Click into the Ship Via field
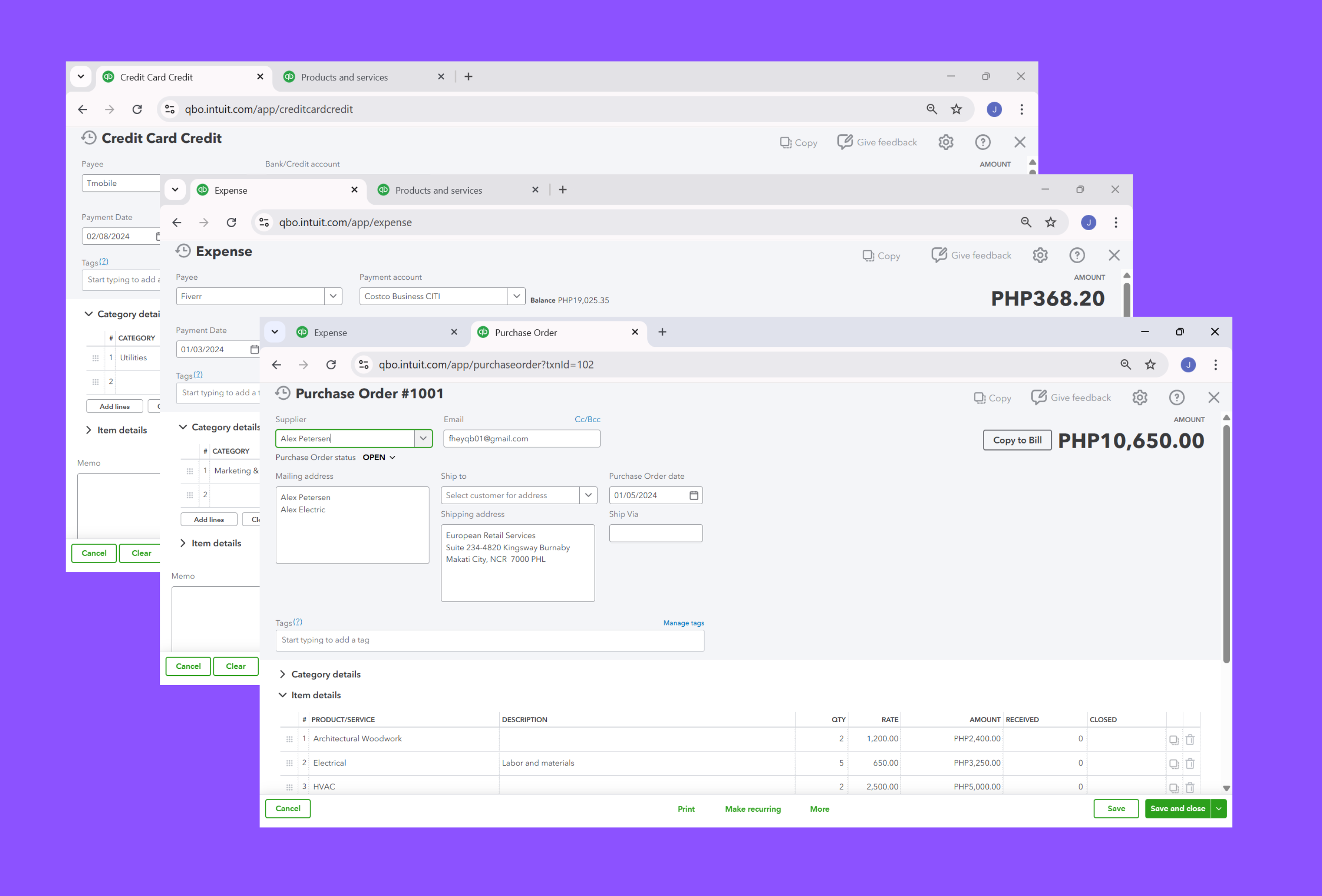 (x=655, y=534)
